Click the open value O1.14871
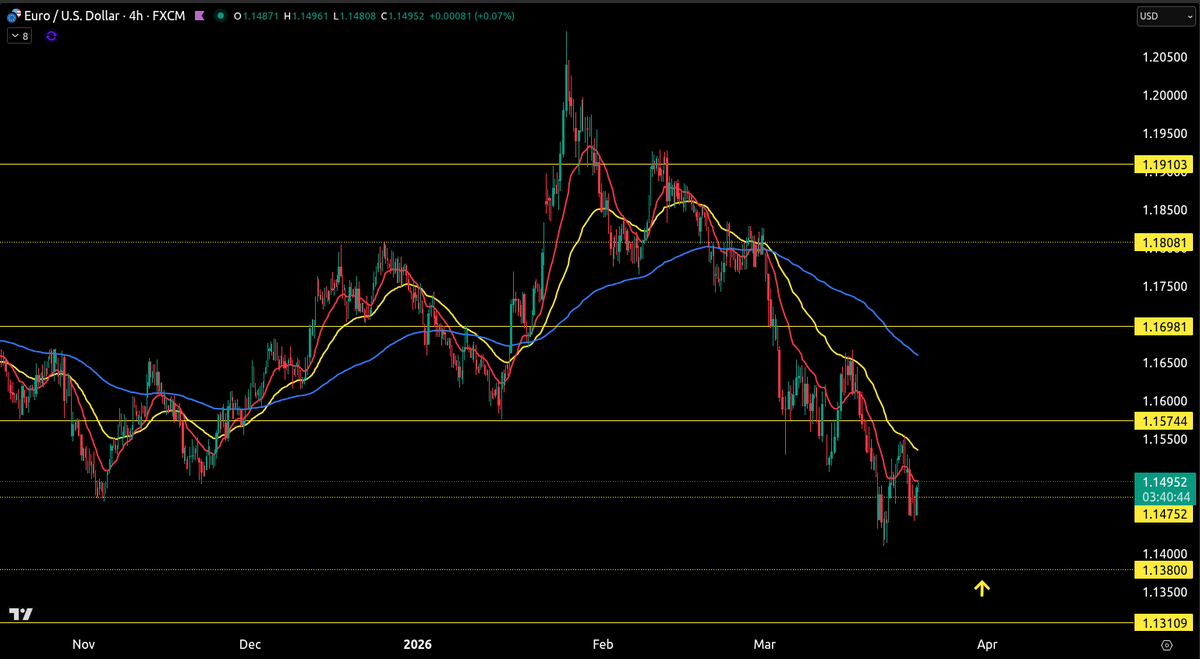Screen dimensions: 1200x659 pos(255,16)
